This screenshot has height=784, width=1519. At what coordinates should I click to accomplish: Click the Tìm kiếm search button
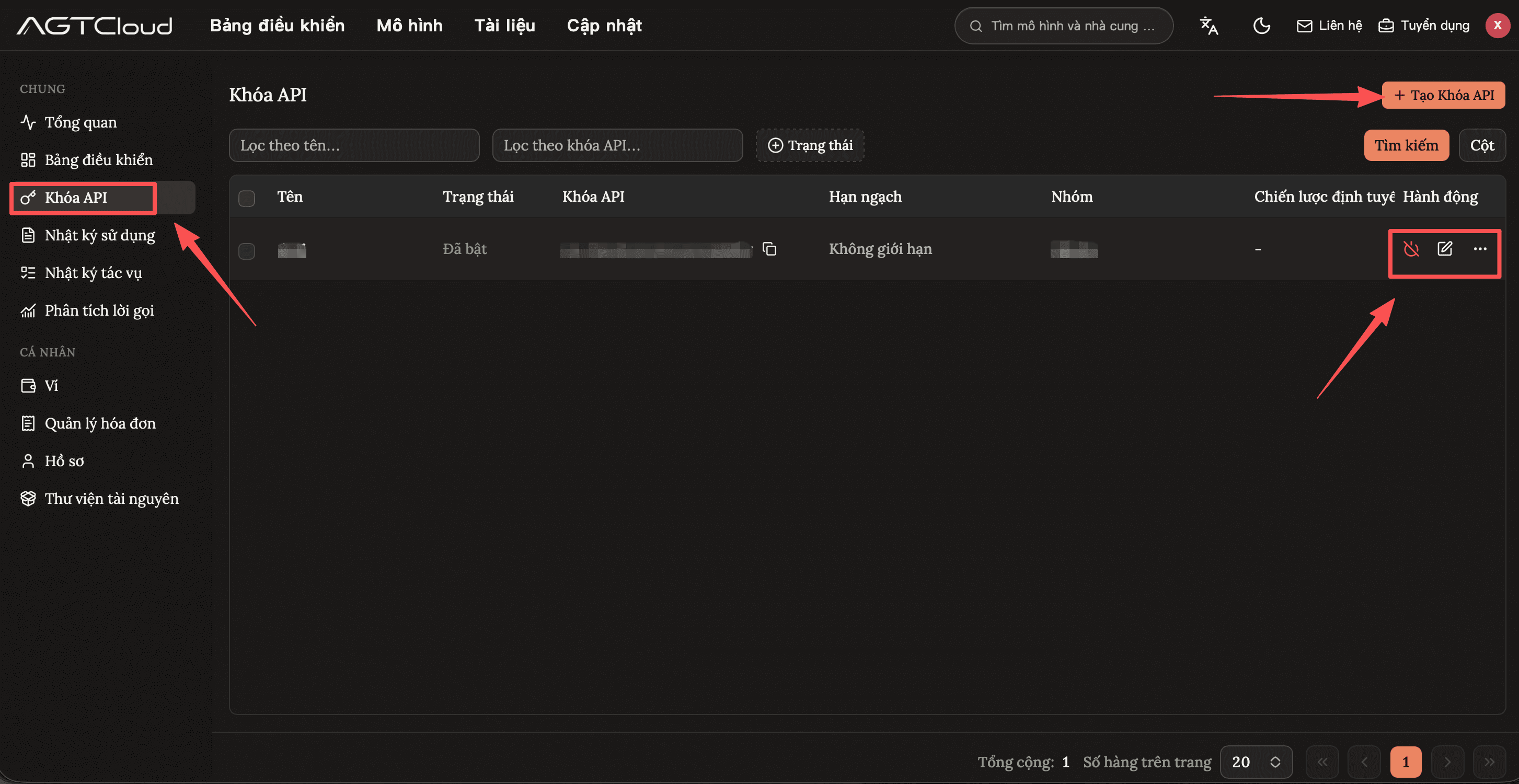[x=1407, y=145]
